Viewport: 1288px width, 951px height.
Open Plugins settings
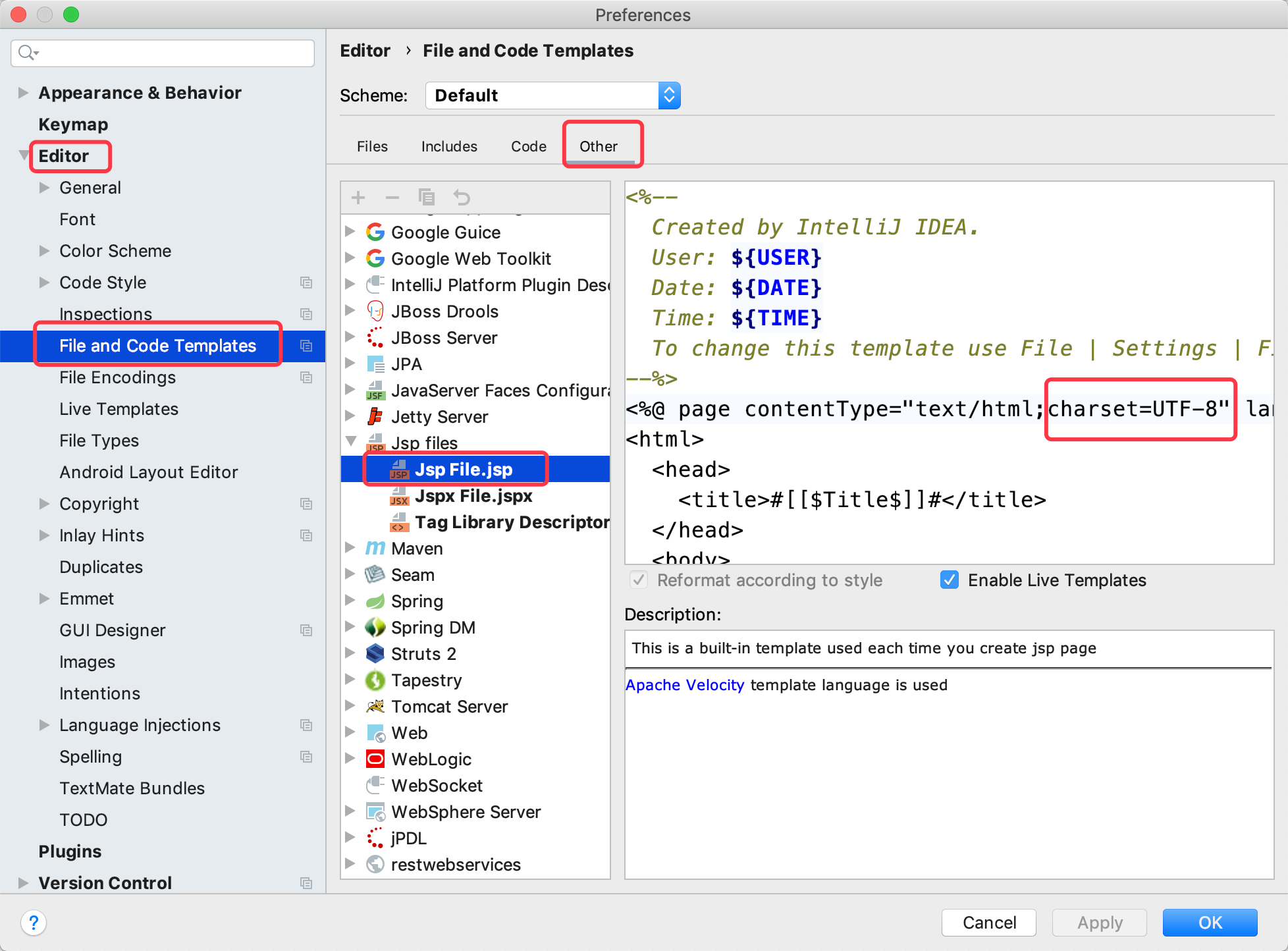tap(70, 852)
